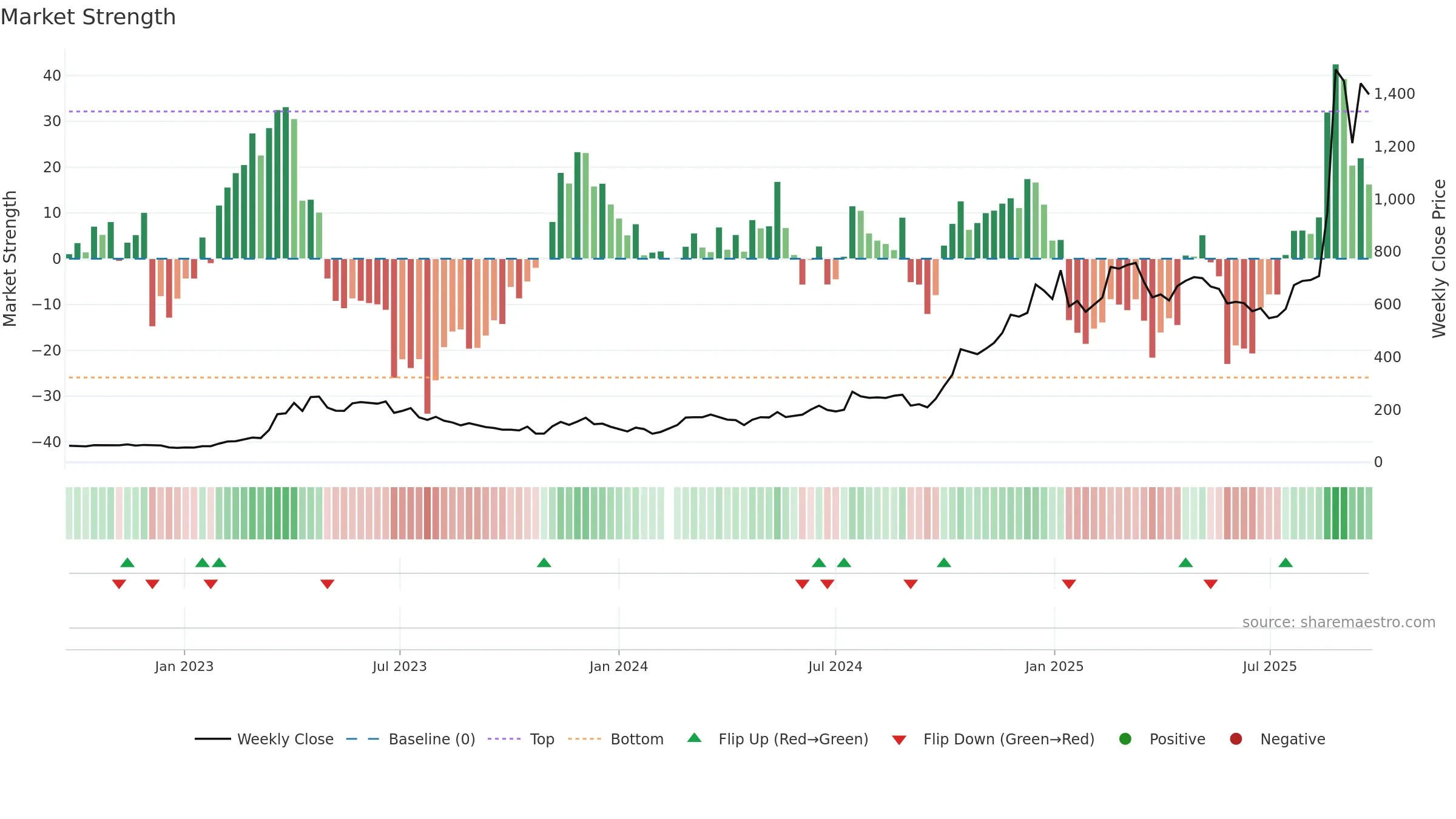Click the purple dotted Top threshold line
1456x819 pixels.
pyautogui.click(x=719, y=112)
